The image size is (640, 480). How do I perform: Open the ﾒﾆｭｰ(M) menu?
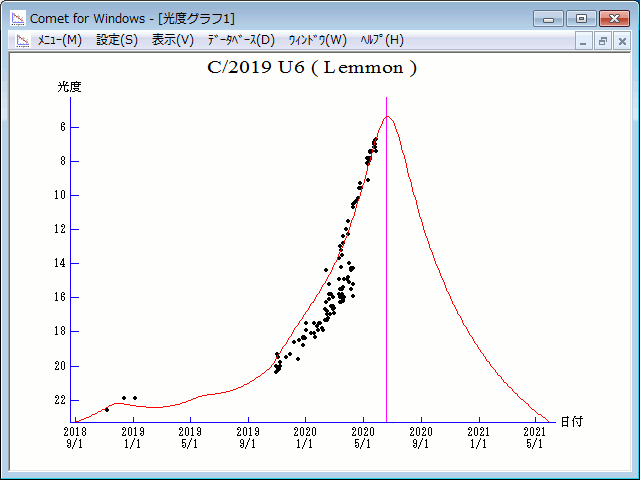coord(59,40)
